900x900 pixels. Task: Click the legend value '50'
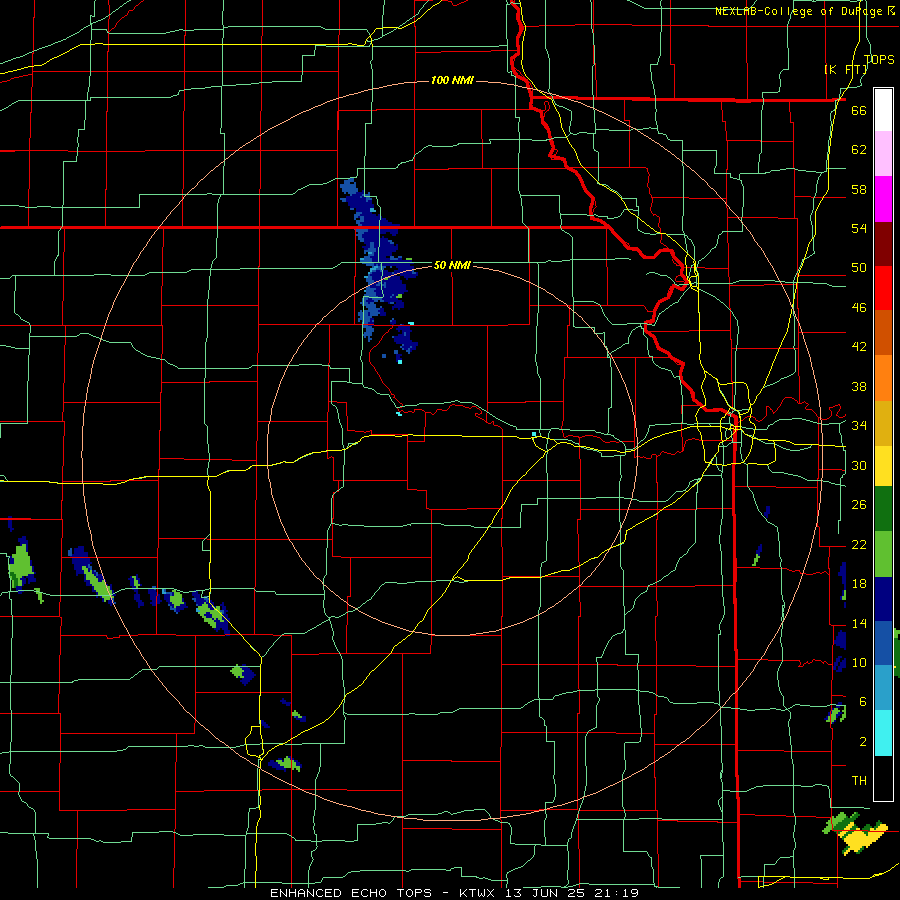click(859, 268)
